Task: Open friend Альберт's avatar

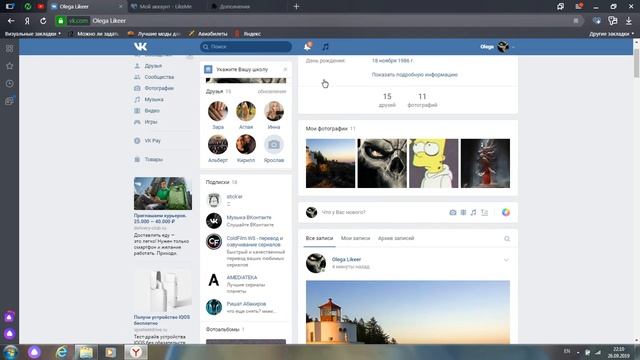Action: (x=218, y=144)
